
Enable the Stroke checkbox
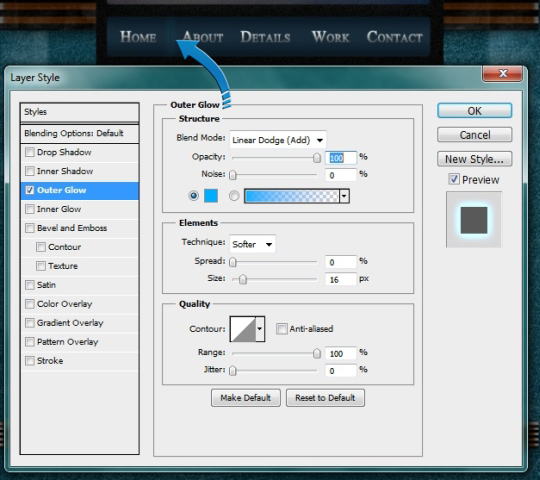click(30, 361)
